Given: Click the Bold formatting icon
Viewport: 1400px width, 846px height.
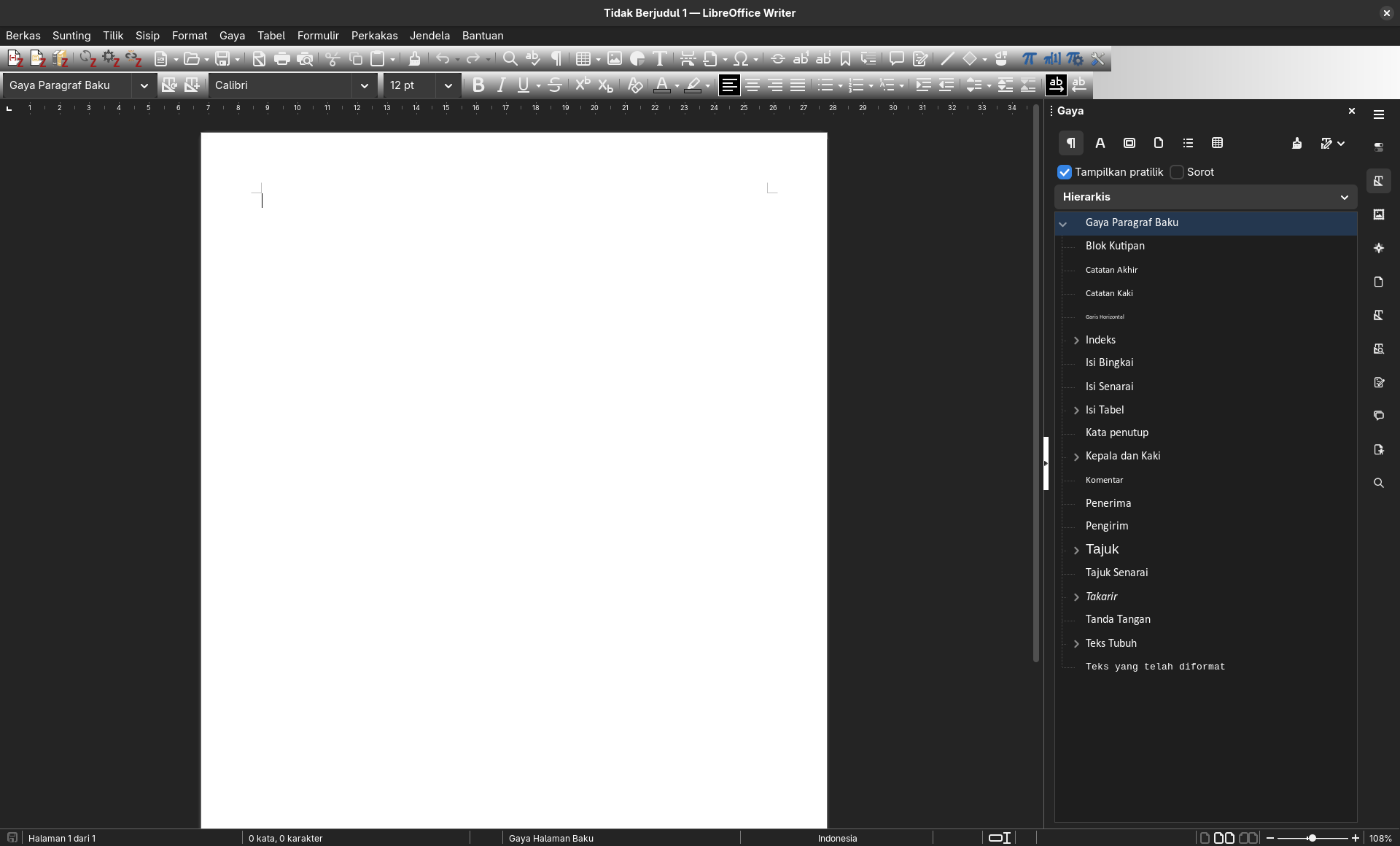Looking at the screenshot, I should coord(478,85).
